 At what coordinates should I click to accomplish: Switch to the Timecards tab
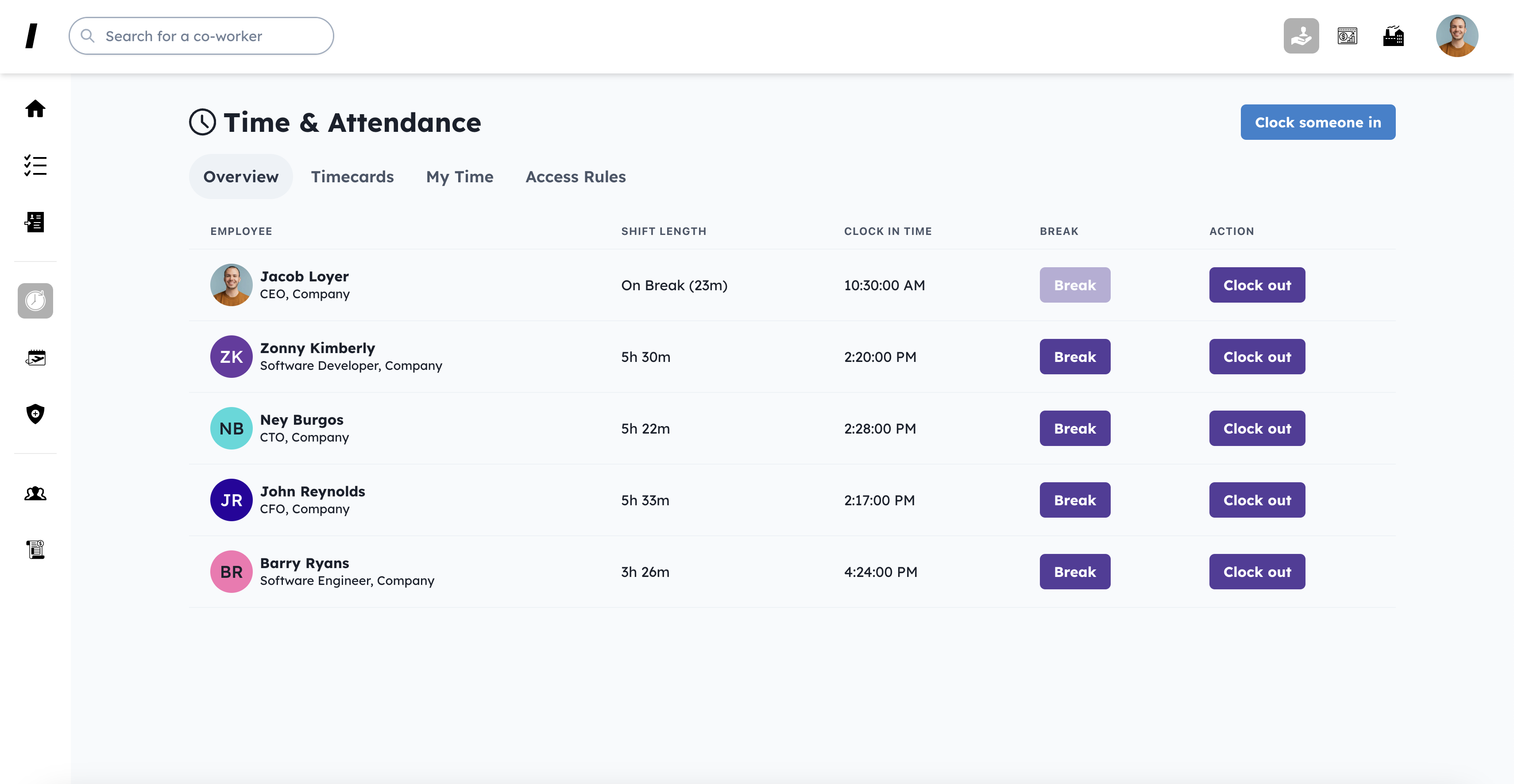[x=352, y=177]
